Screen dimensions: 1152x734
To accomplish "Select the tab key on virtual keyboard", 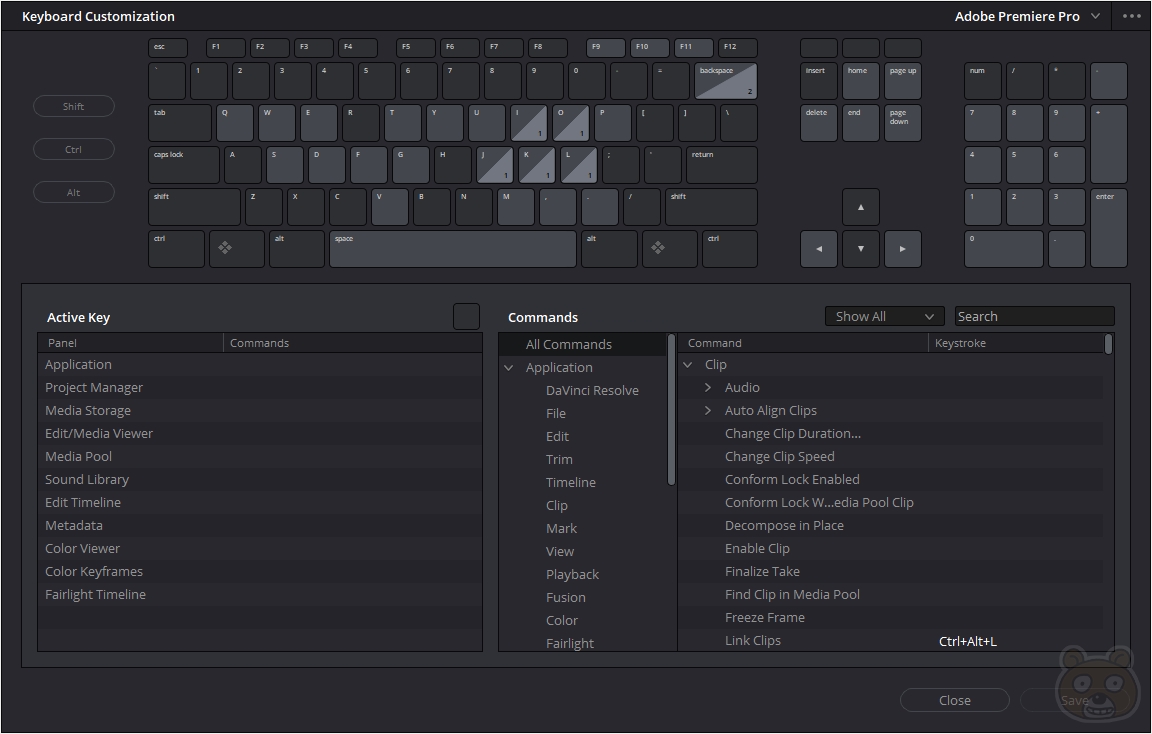I will pos(180,123).
